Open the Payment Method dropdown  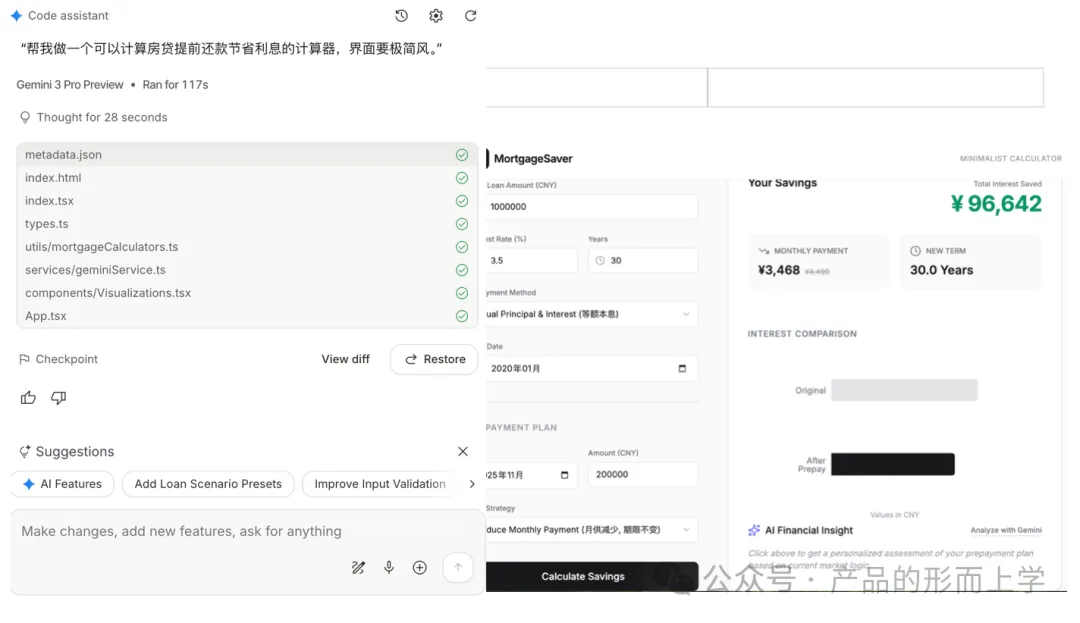coord(591,314)
